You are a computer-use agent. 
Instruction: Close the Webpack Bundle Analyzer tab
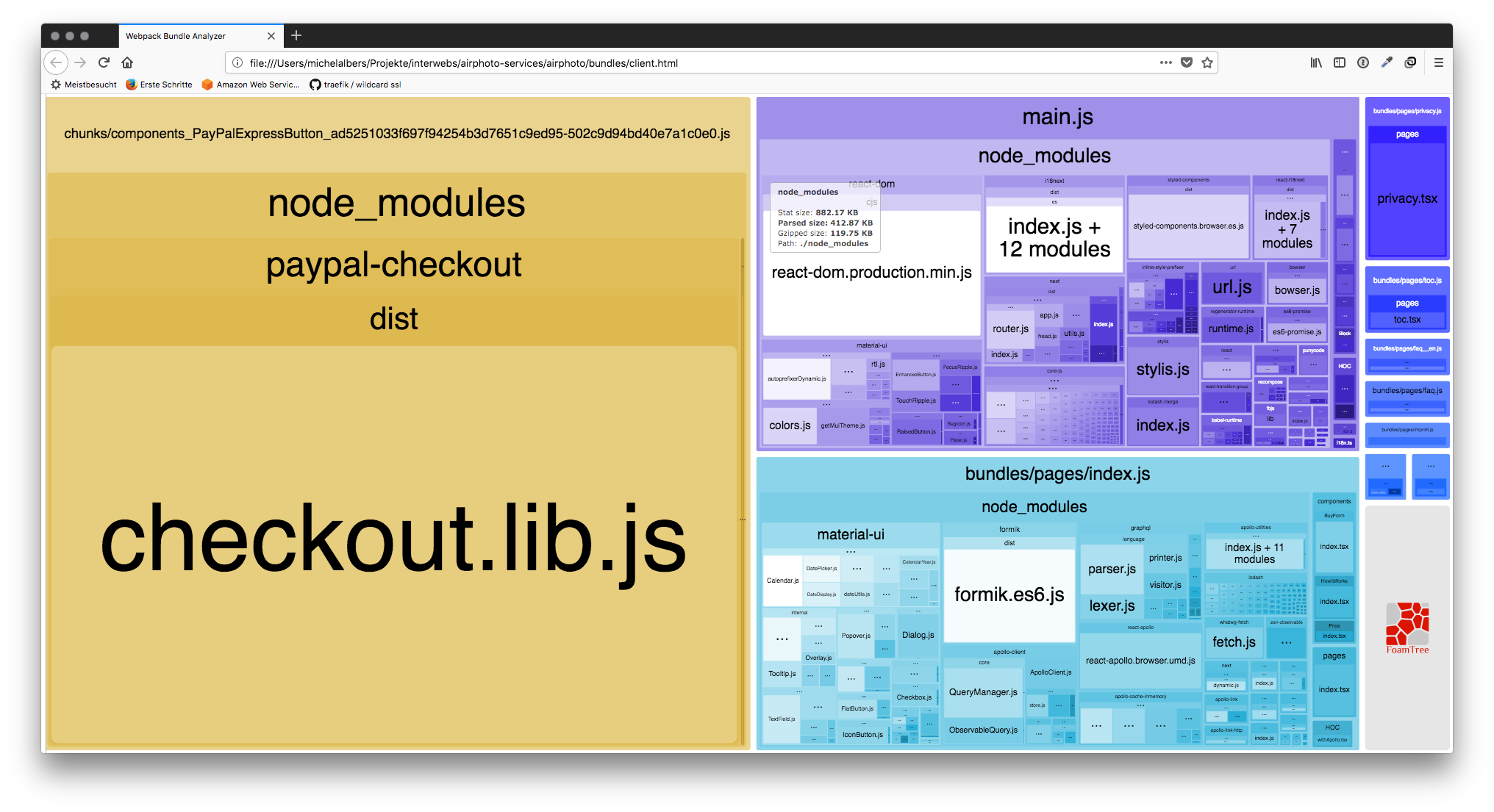(x=271, y=36)
